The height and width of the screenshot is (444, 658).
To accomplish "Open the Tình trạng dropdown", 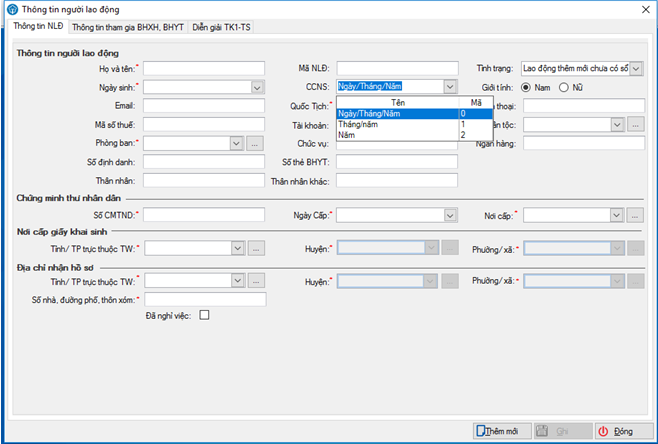I will [636, 68].
